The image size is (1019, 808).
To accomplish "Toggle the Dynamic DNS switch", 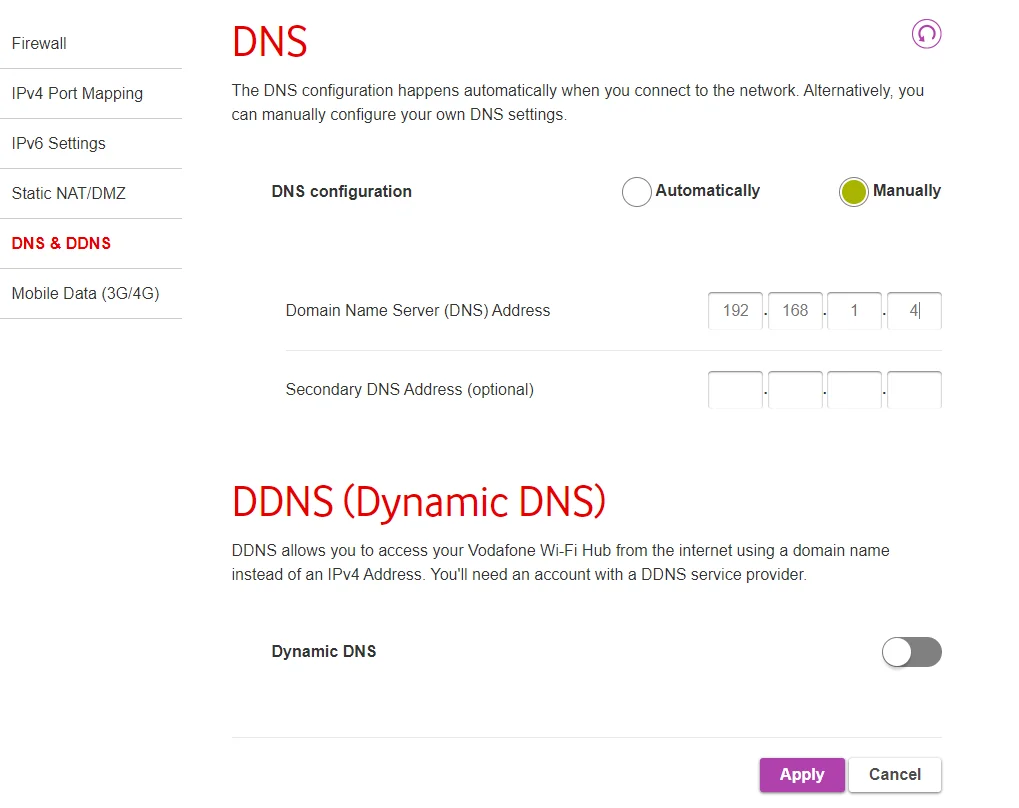I will [x=911, y=652].
